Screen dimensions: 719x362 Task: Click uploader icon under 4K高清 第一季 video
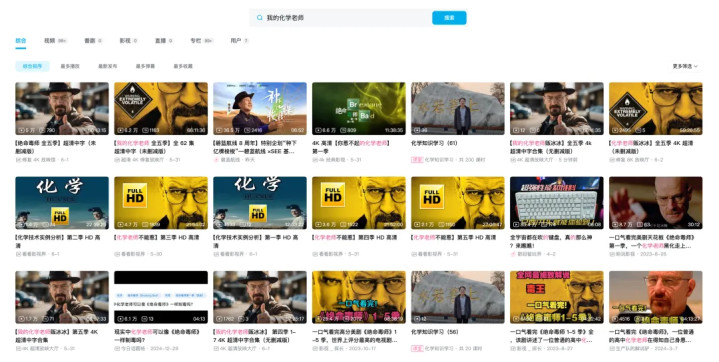[315, 160]
